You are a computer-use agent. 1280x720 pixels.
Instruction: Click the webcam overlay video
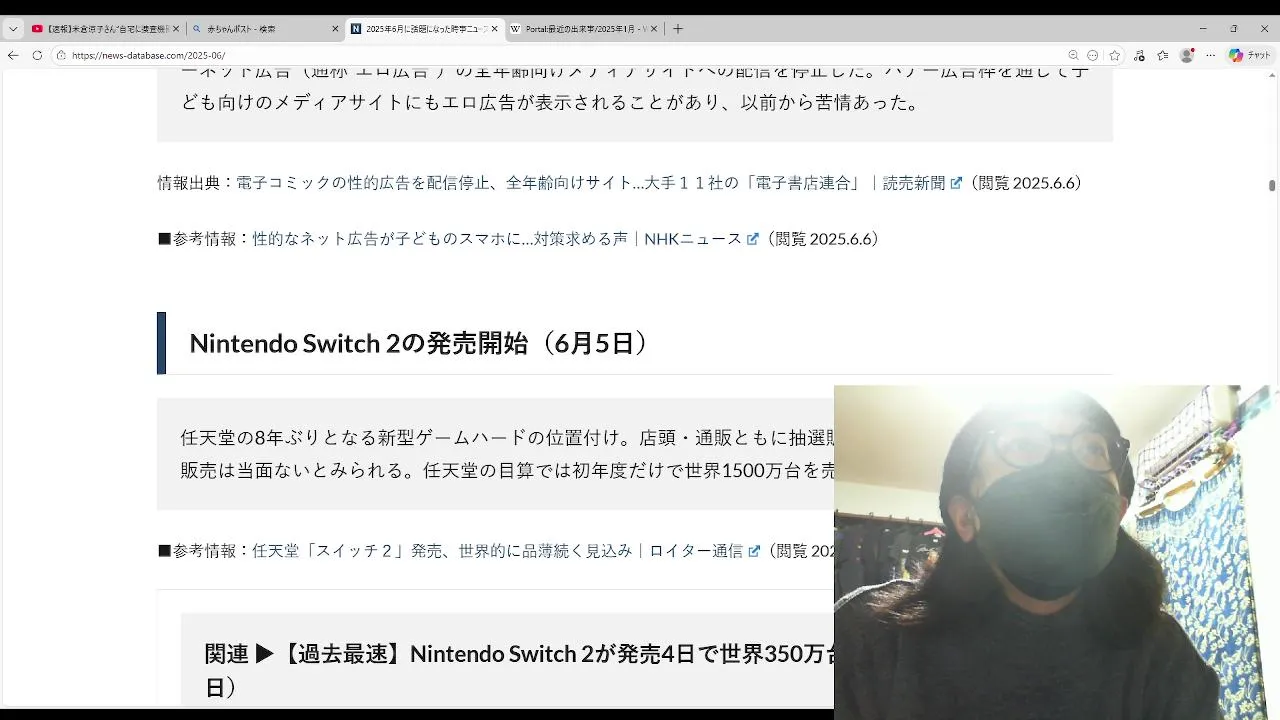(x=1057, y=552)
